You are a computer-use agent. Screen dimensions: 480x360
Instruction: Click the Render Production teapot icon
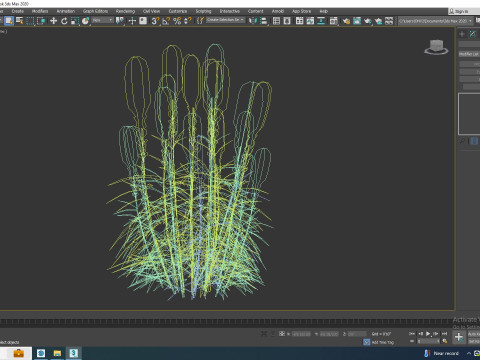[x=367, y=21]
